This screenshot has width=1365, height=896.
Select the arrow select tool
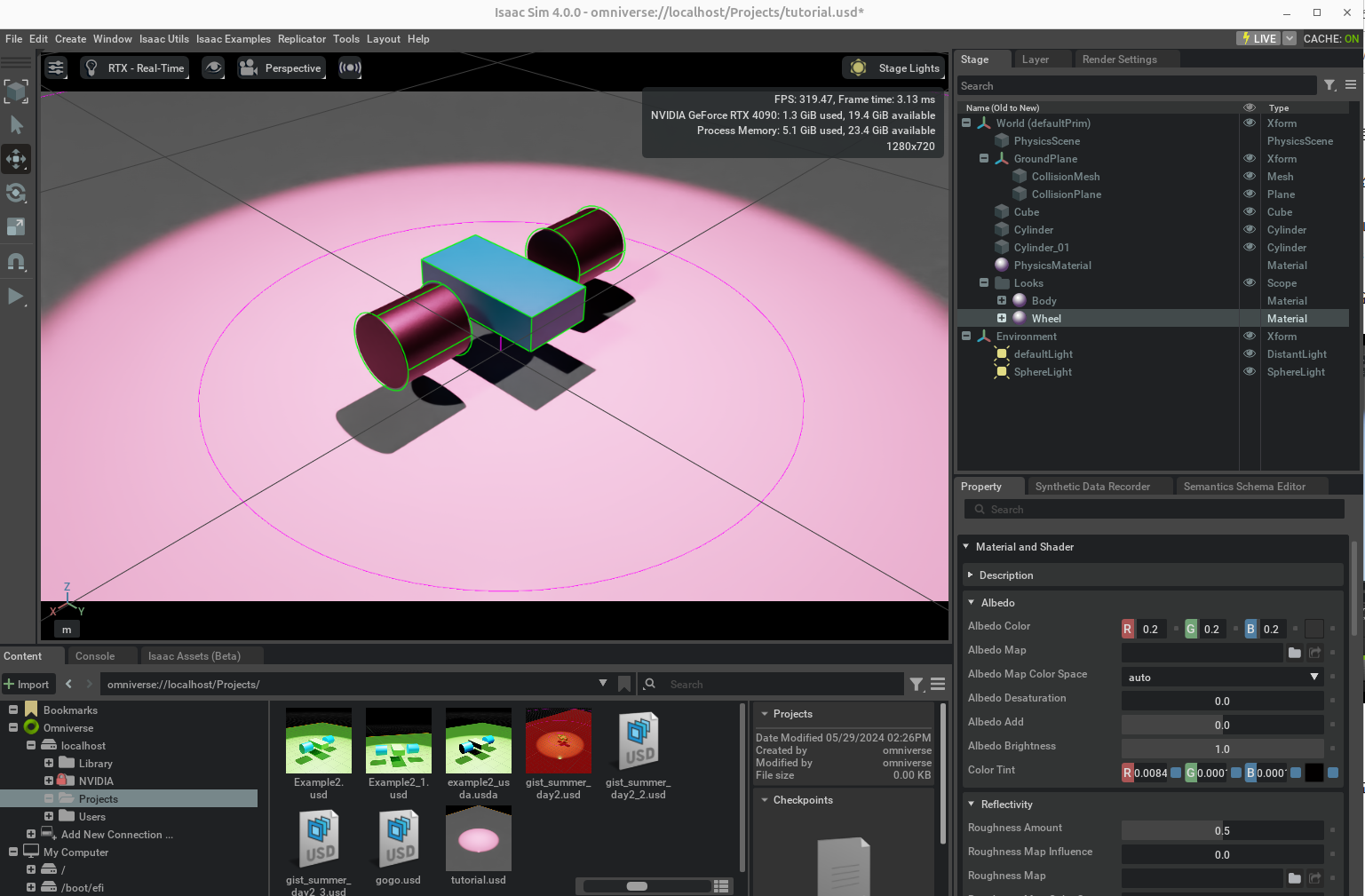click(16, 125)
